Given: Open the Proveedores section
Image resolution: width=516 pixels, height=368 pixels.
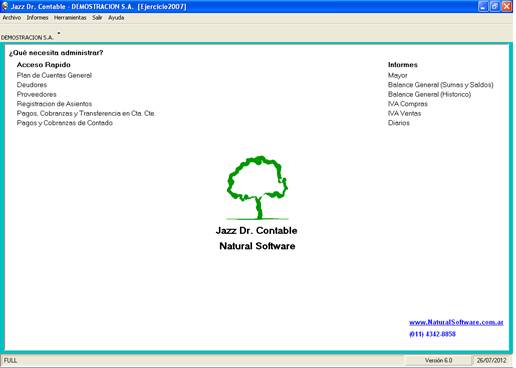Looking at the screenshot, I should [36, 94].
